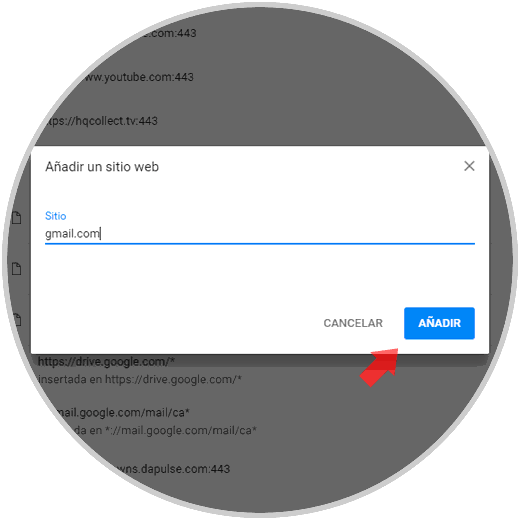Click the blue underline of the Sitio field

point(260,244)
